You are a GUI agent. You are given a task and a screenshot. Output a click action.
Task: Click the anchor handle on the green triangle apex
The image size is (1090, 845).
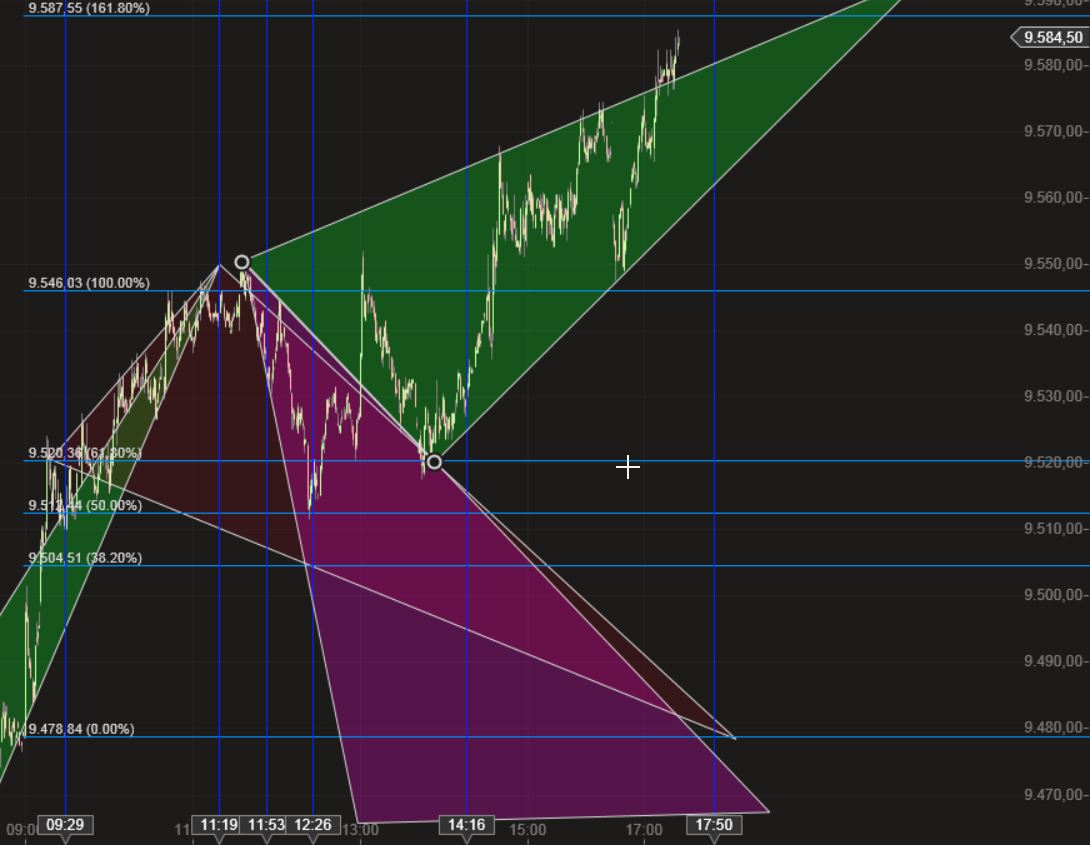(x=241, y=260)
